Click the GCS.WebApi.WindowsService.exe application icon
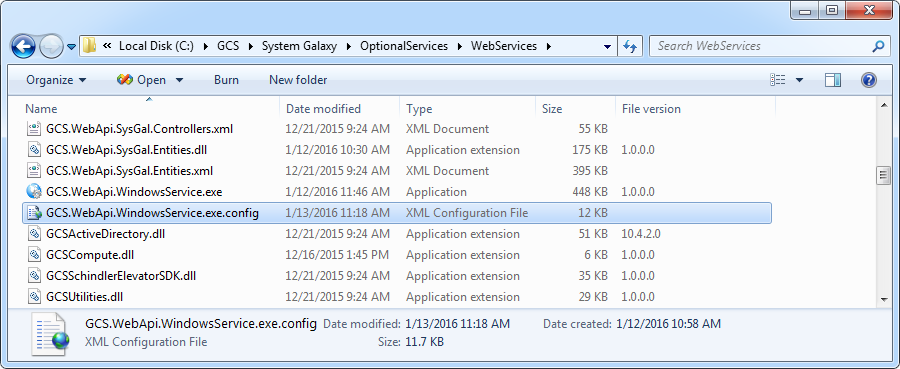Viewport: 900px width, 369px height. (x=34, y=192)
